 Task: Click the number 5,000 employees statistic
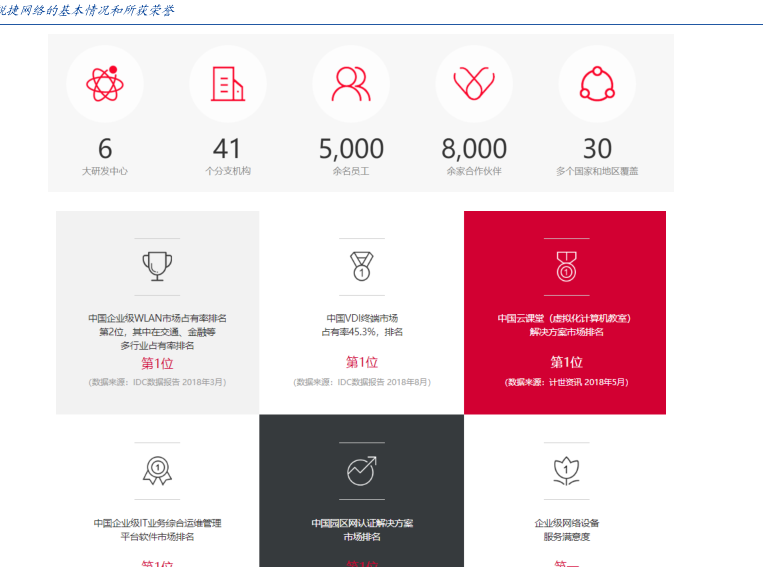pyautogui.click(x=351, y=149)
